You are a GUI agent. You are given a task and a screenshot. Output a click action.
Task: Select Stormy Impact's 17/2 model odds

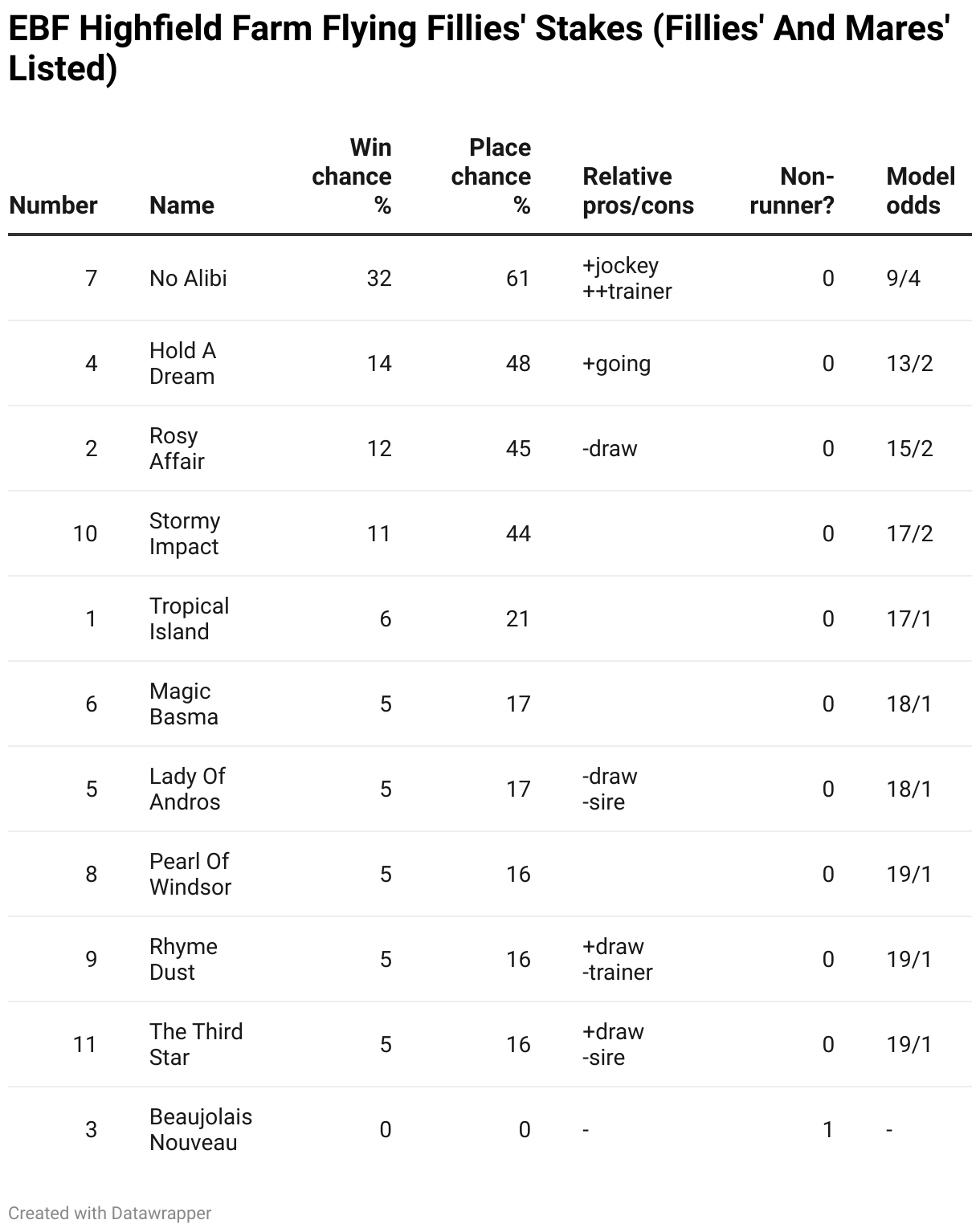pyautogui.click(x=909, y=533)
